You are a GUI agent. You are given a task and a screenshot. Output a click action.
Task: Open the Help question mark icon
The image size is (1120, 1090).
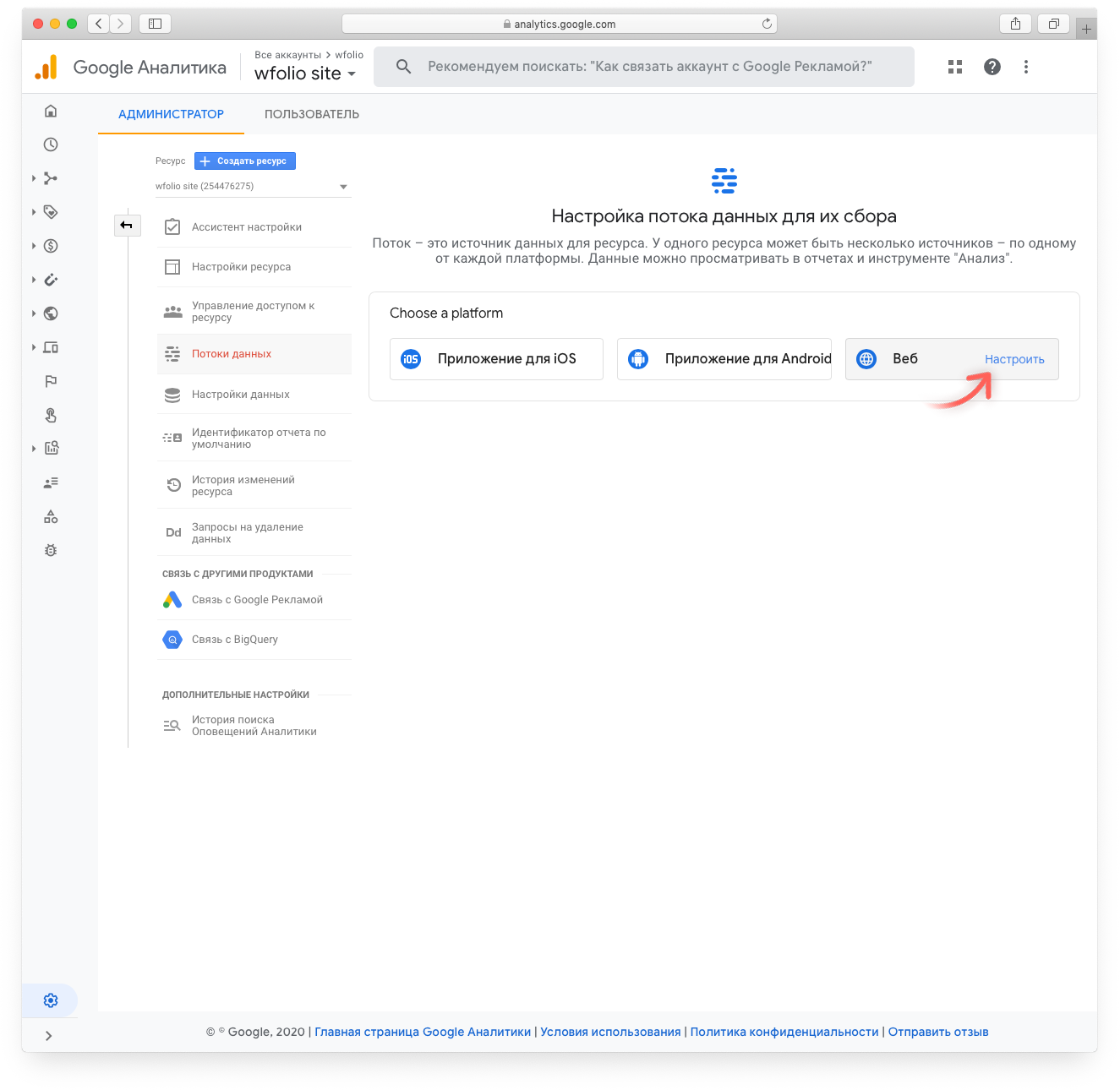coord(992,67)
